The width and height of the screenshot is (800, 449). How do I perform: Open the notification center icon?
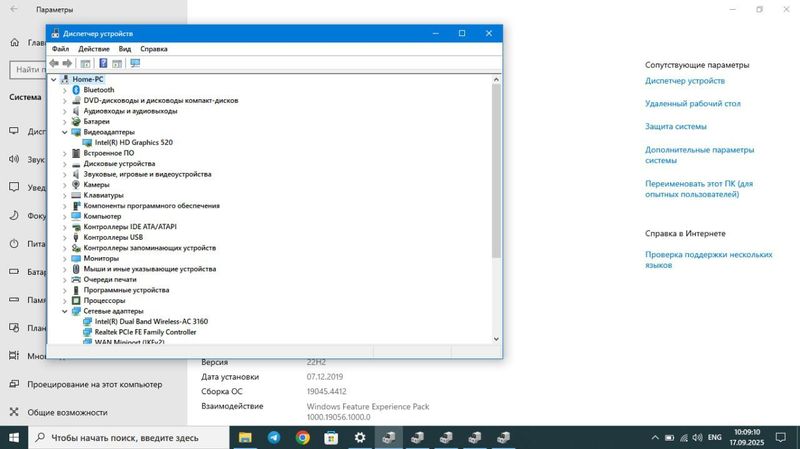pyautogui.click(x=780, y=438)
